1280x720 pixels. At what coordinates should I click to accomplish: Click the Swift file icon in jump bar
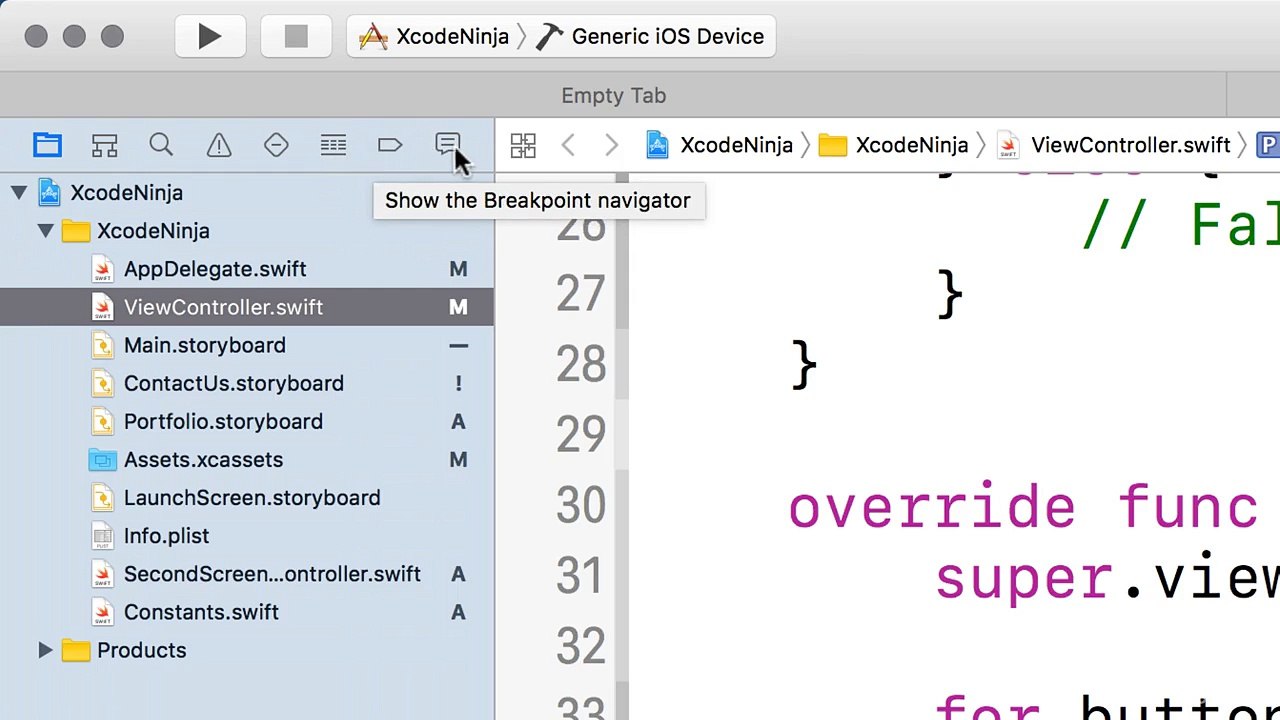tap(1008, 145)
